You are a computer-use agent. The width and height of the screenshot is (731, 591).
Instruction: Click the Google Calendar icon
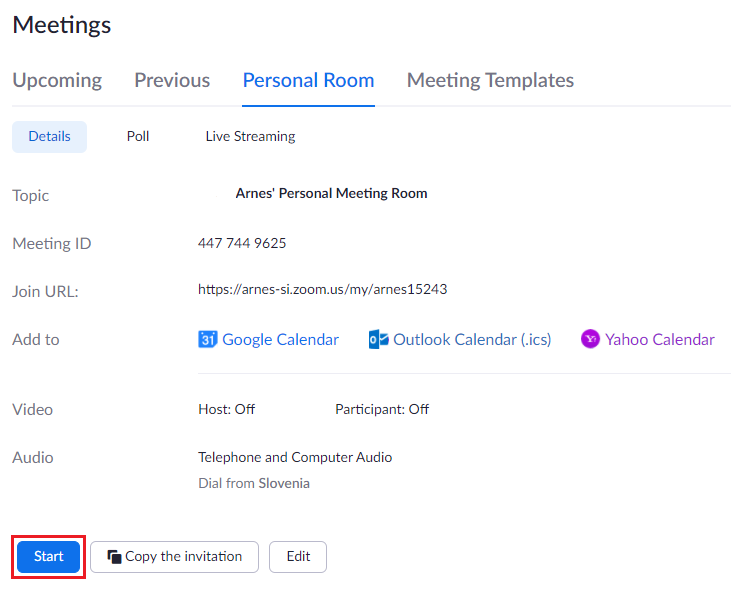207,339
